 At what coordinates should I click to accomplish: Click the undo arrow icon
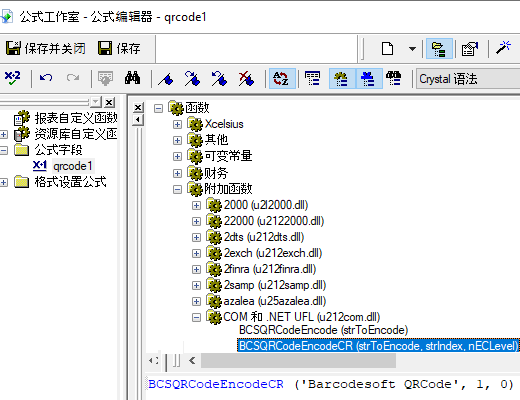[x=46, y=78]
